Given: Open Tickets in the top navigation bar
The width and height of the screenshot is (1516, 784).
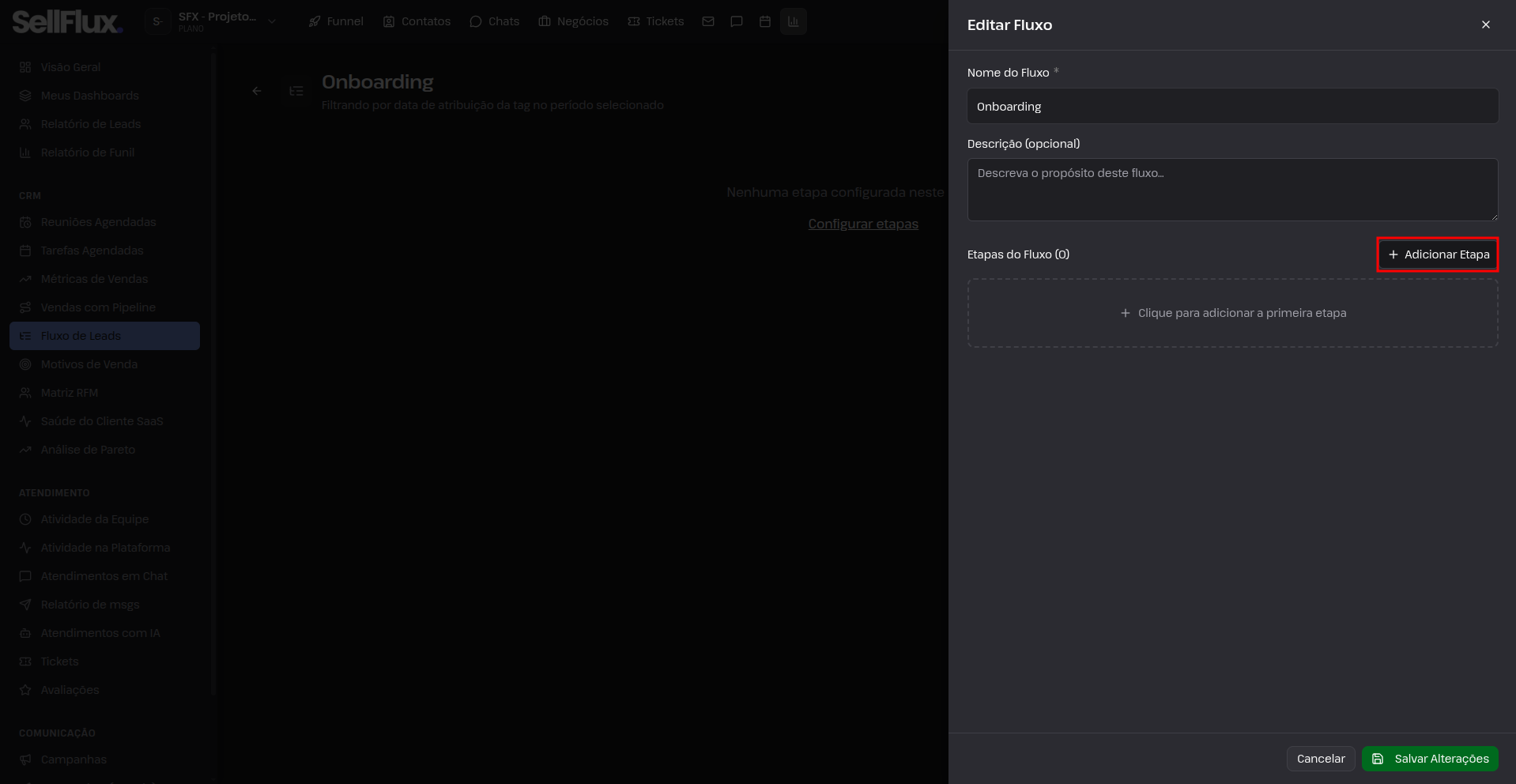Looking at the screenshot, I should coord(655,21).
